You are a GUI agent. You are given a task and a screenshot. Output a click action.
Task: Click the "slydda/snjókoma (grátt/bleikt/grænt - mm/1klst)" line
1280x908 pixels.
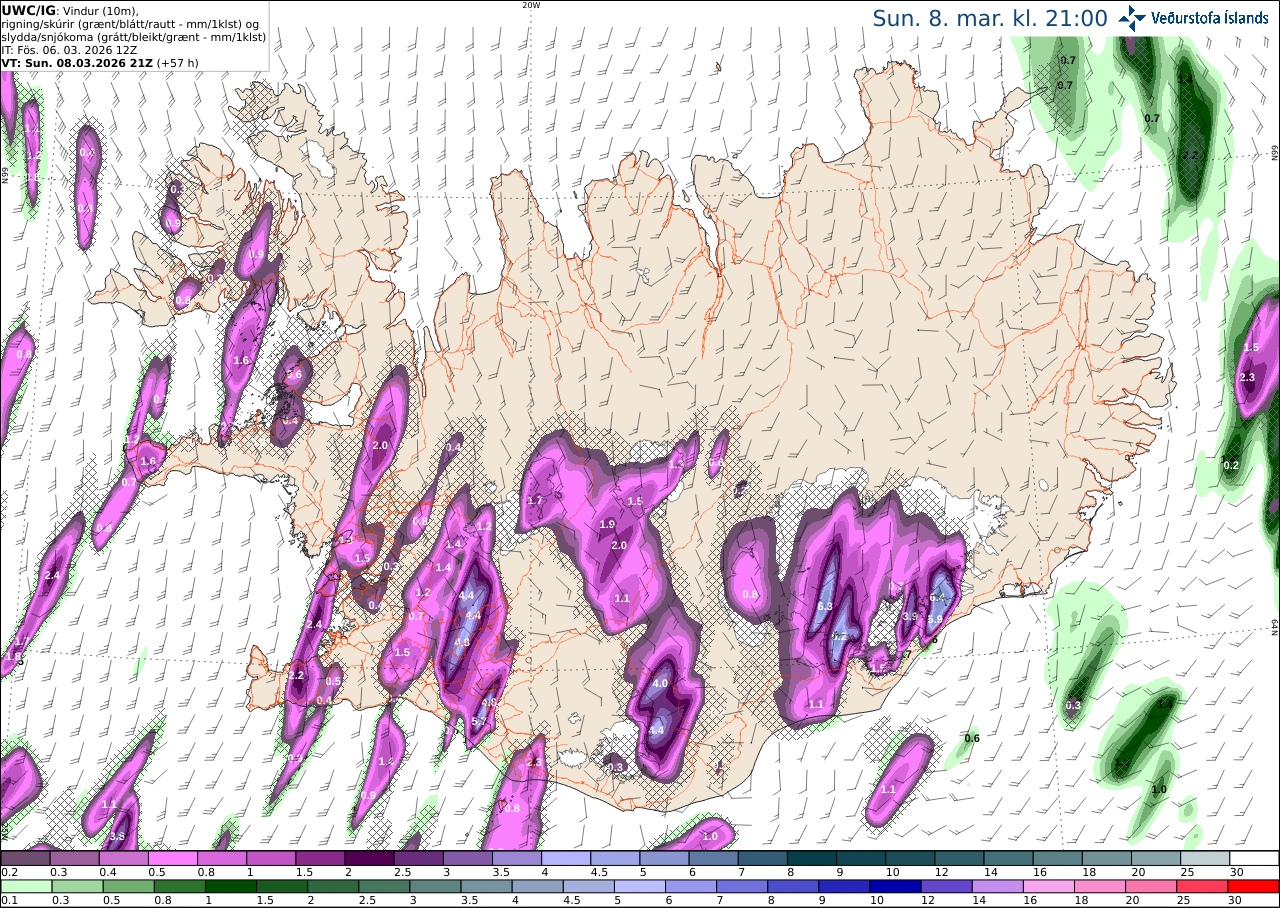click(x=133, y=36)
